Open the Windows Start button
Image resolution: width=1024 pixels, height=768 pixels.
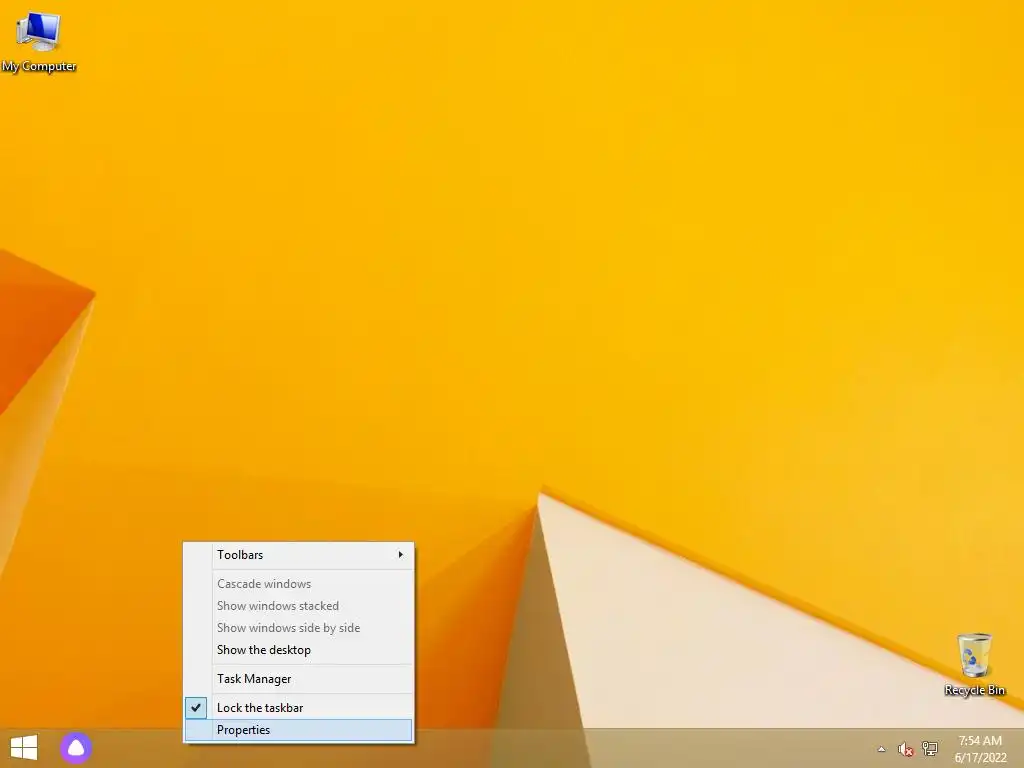(24, 748)
